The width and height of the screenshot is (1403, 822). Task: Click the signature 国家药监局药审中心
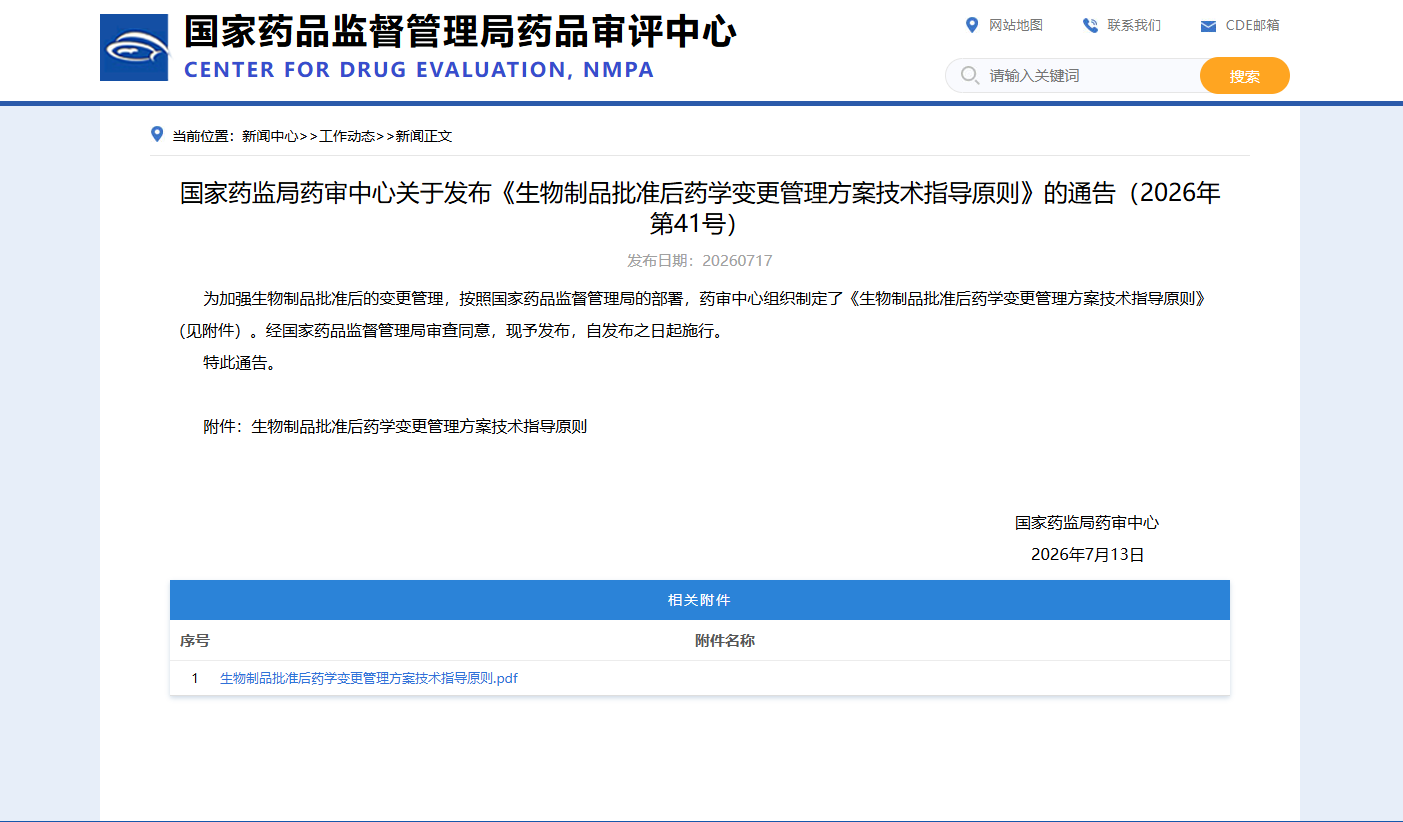click(x=1087, y=522)
